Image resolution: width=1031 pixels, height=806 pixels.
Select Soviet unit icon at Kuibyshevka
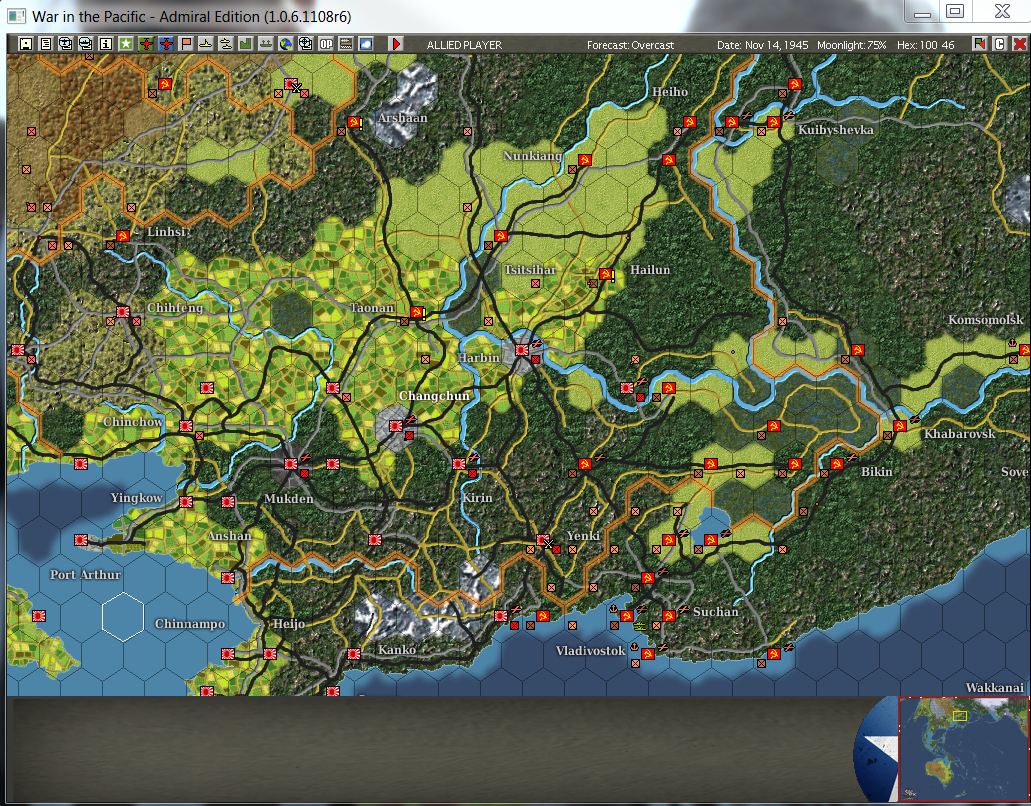773,122
